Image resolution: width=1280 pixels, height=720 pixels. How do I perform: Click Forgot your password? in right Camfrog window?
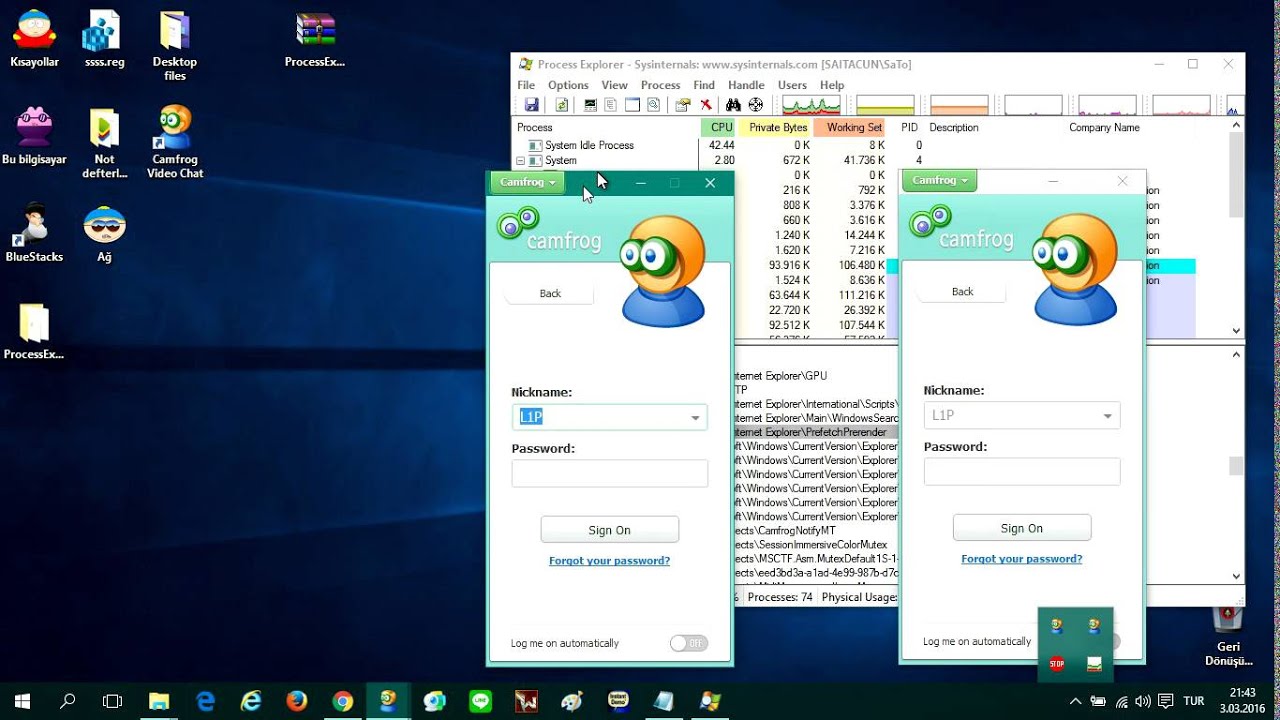[x=1021, y=559]
